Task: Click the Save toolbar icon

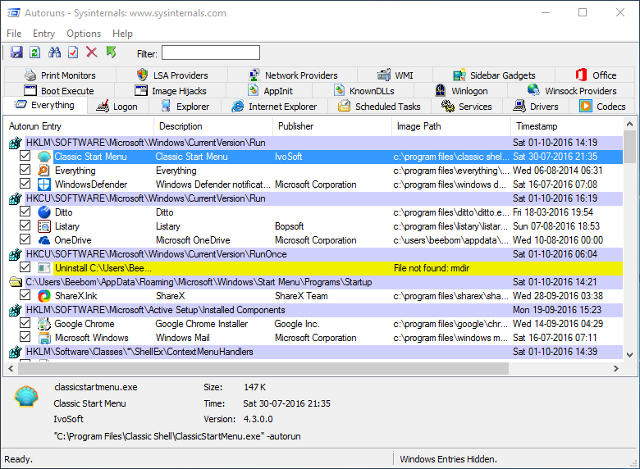Action: pyautogui.click(x=17, y=52)
